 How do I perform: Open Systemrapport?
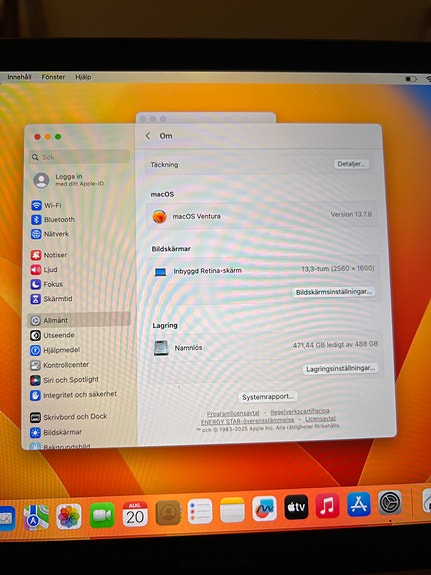pos(268,397)
